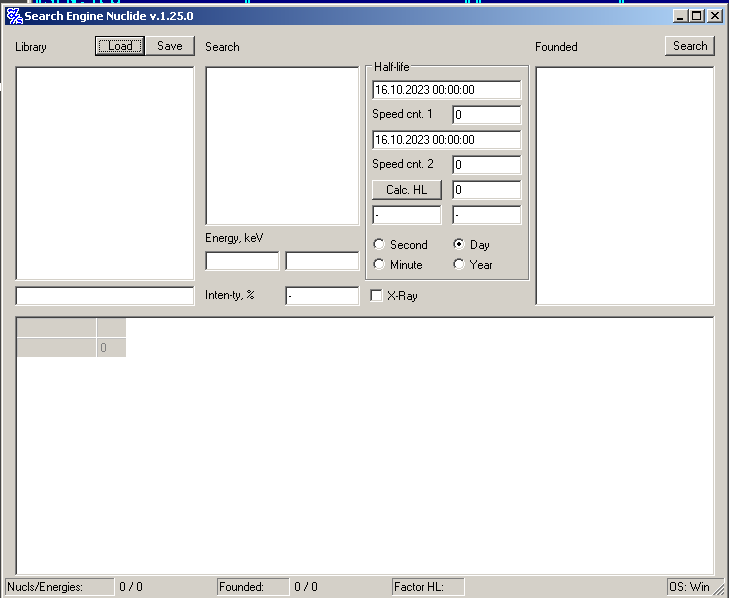This screenshot has height=598, width=729.
Task: Click the app icon in title bar
Action: coord(14,16)
